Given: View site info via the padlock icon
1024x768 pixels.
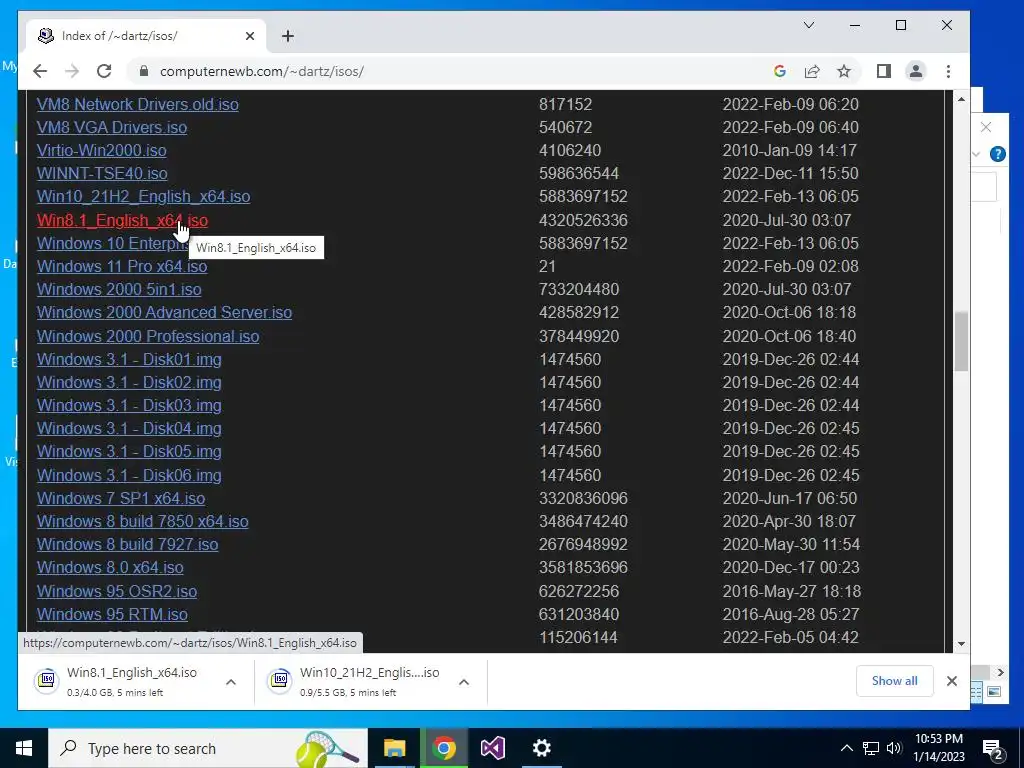Looking at the screenshot, I should 144,71.
